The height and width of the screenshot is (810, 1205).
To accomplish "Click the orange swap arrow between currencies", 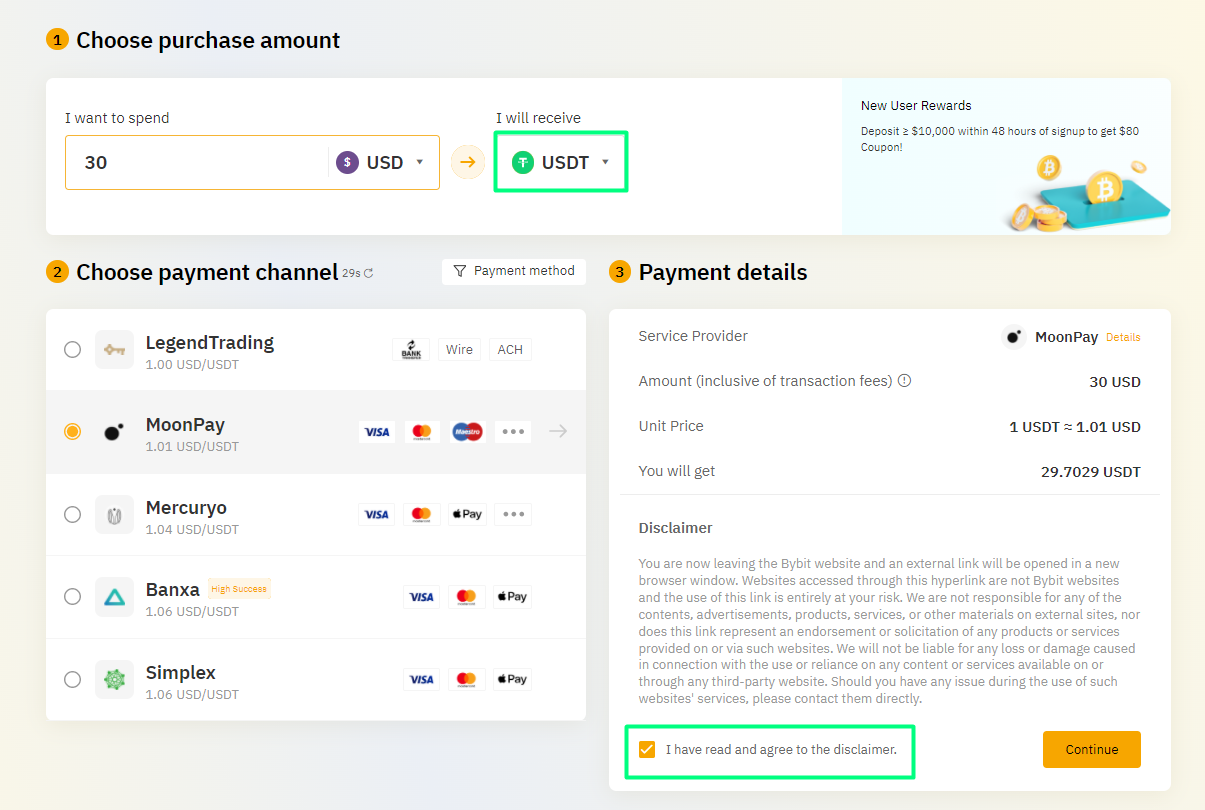I will [x=468, y=162].
